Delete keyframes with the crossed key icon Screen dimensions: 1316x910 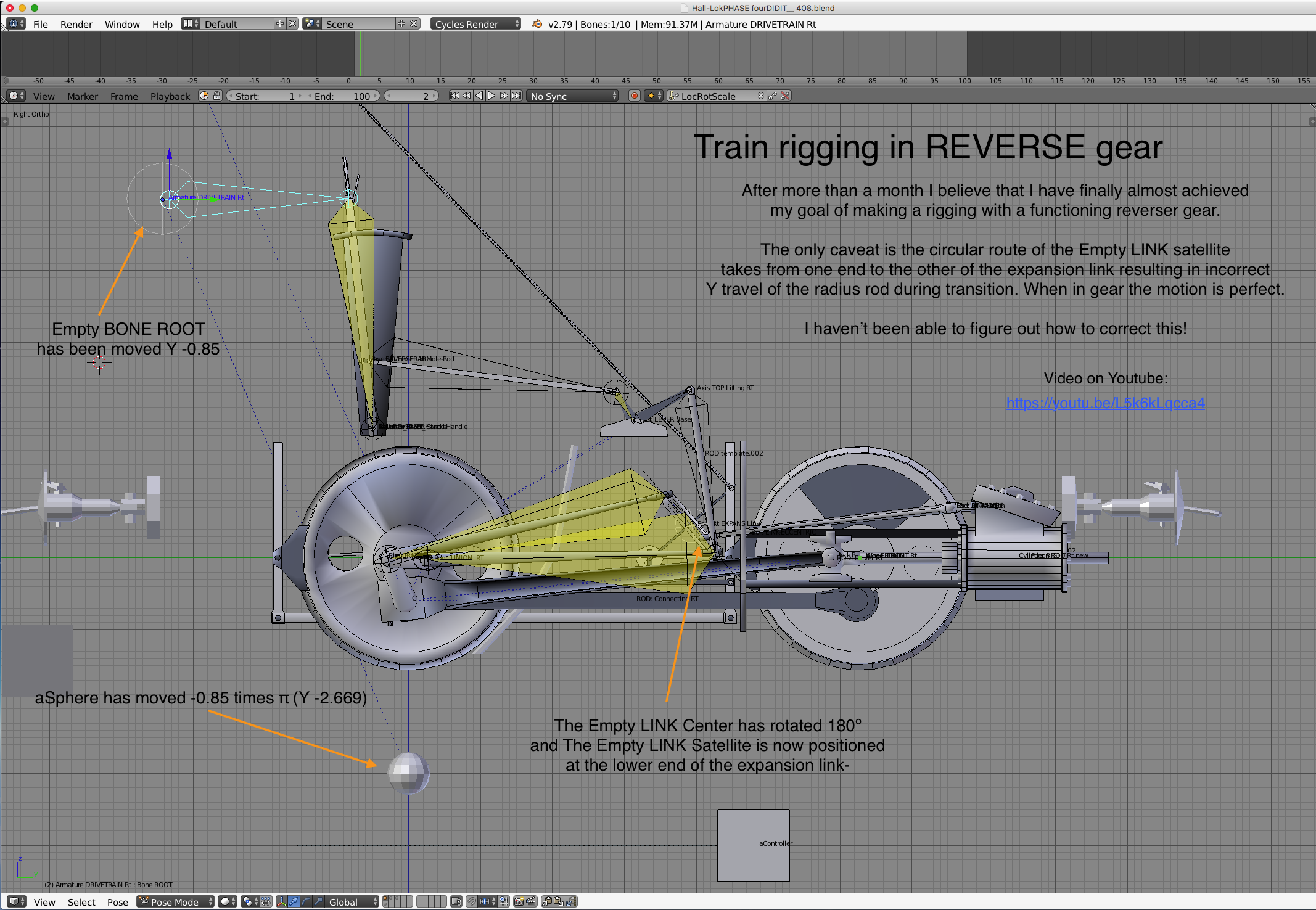[x=786, y=96]
